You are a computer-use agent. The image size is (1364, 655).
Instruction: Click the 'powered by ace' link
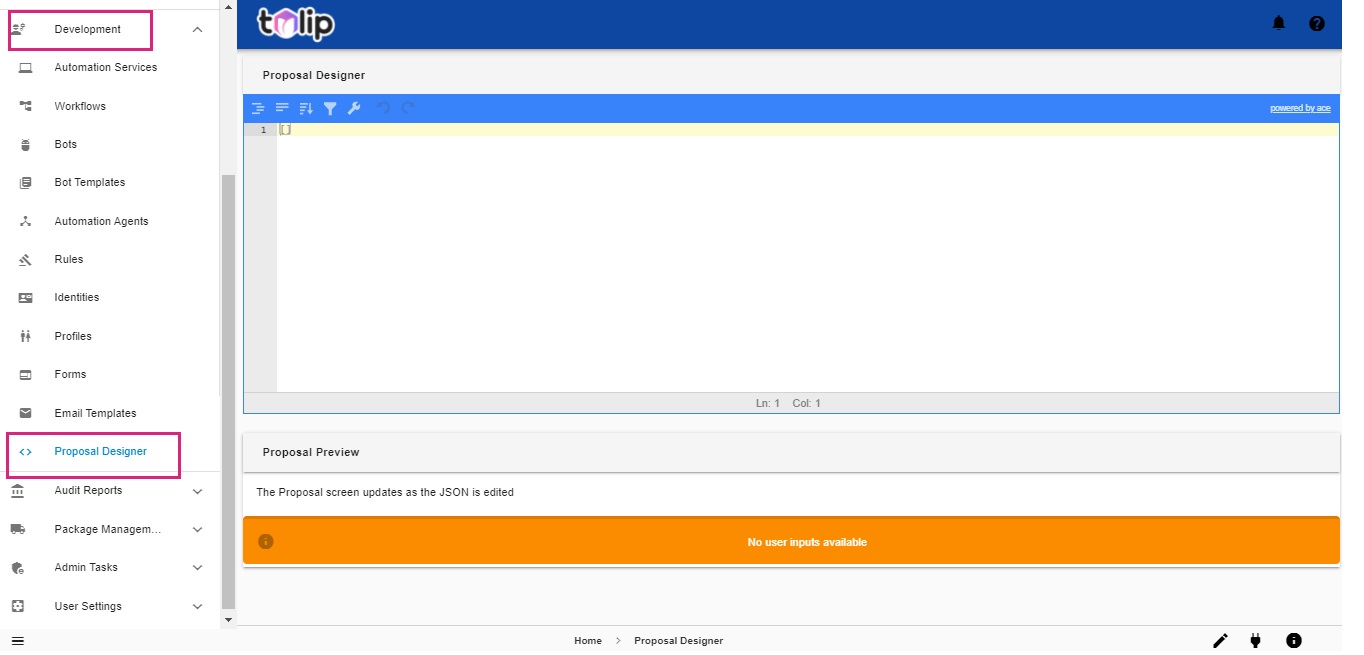(1300, 108)
